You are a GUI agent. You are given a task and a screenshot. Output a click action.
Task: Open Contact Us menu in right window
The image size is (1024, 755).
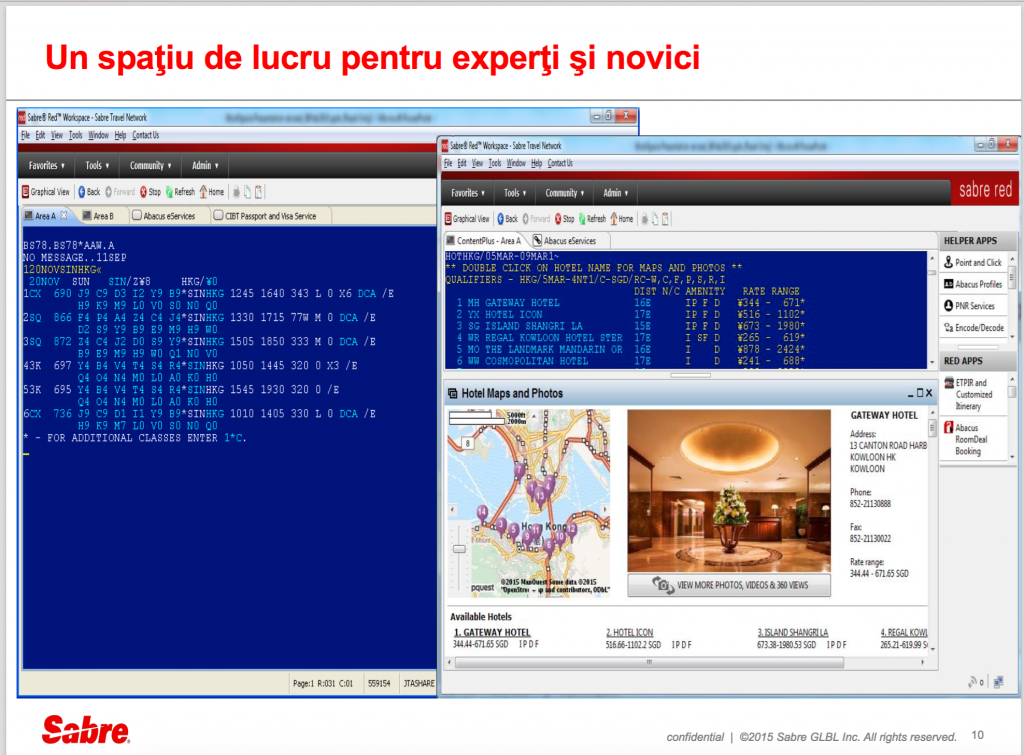(560, 163)
